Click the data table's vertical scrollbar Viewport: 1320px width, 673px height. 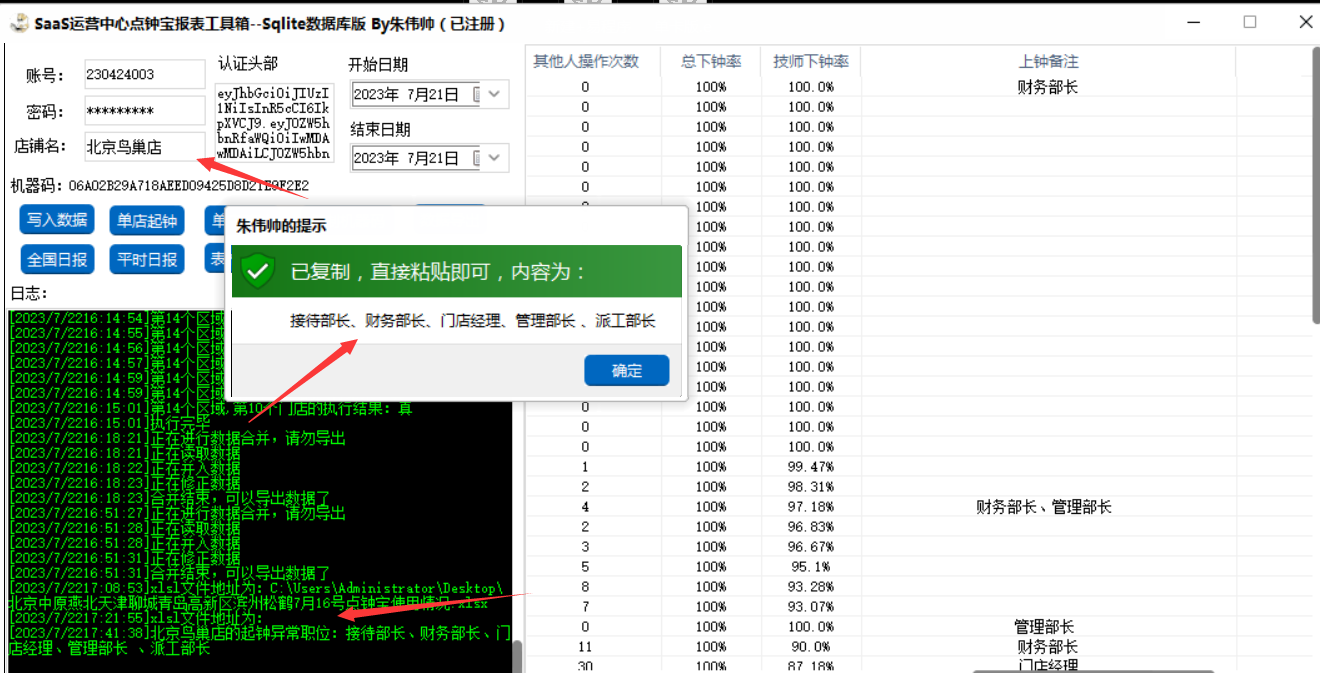click(1314, 200)
